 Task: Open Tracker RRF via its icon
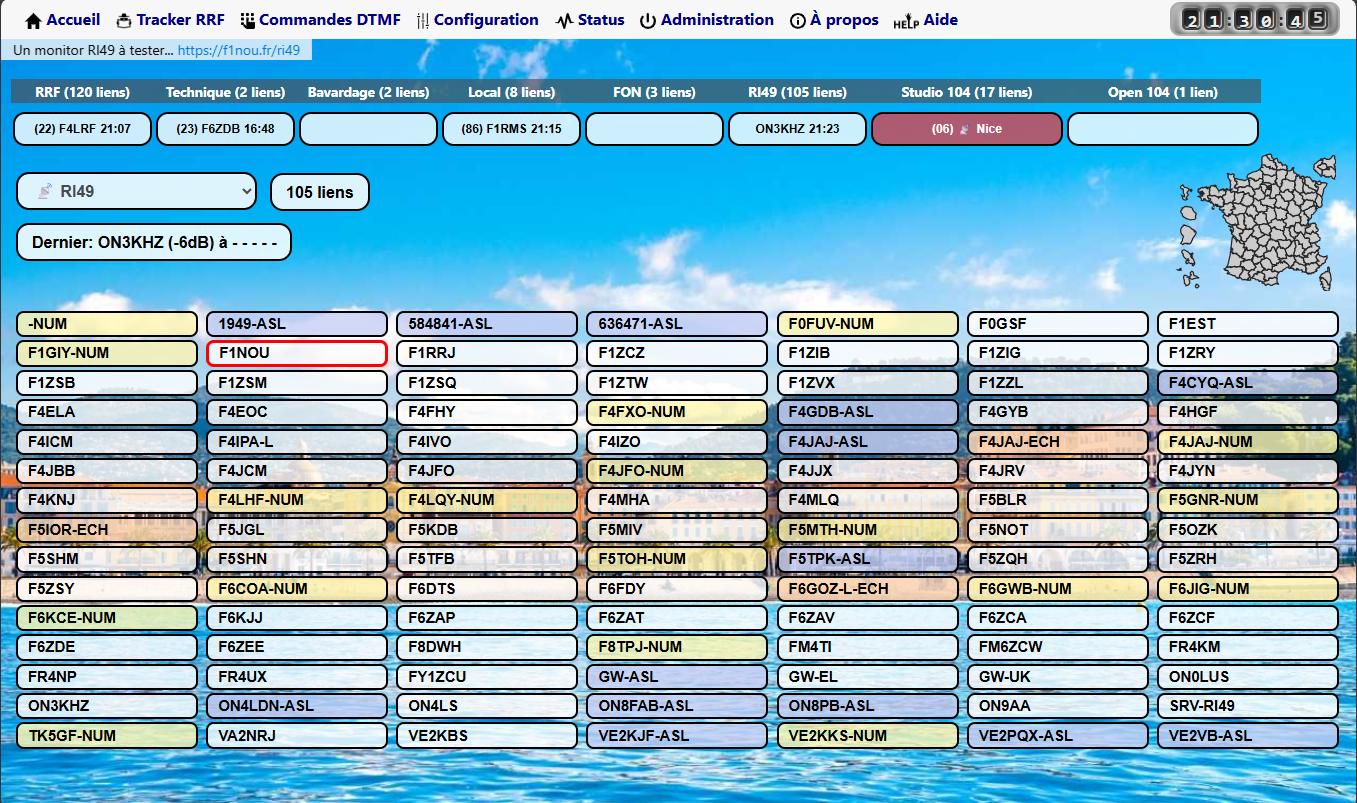coord(124,21)
